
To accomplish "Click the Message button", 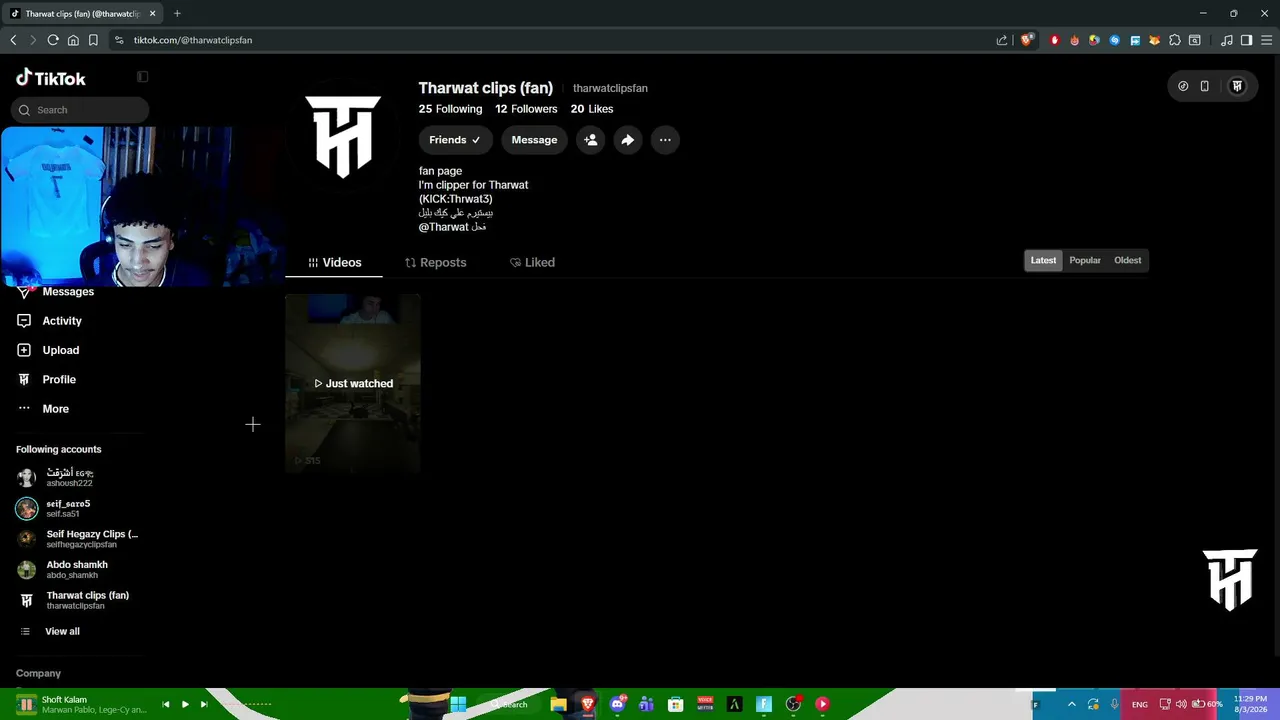I will tap(534, 140).
